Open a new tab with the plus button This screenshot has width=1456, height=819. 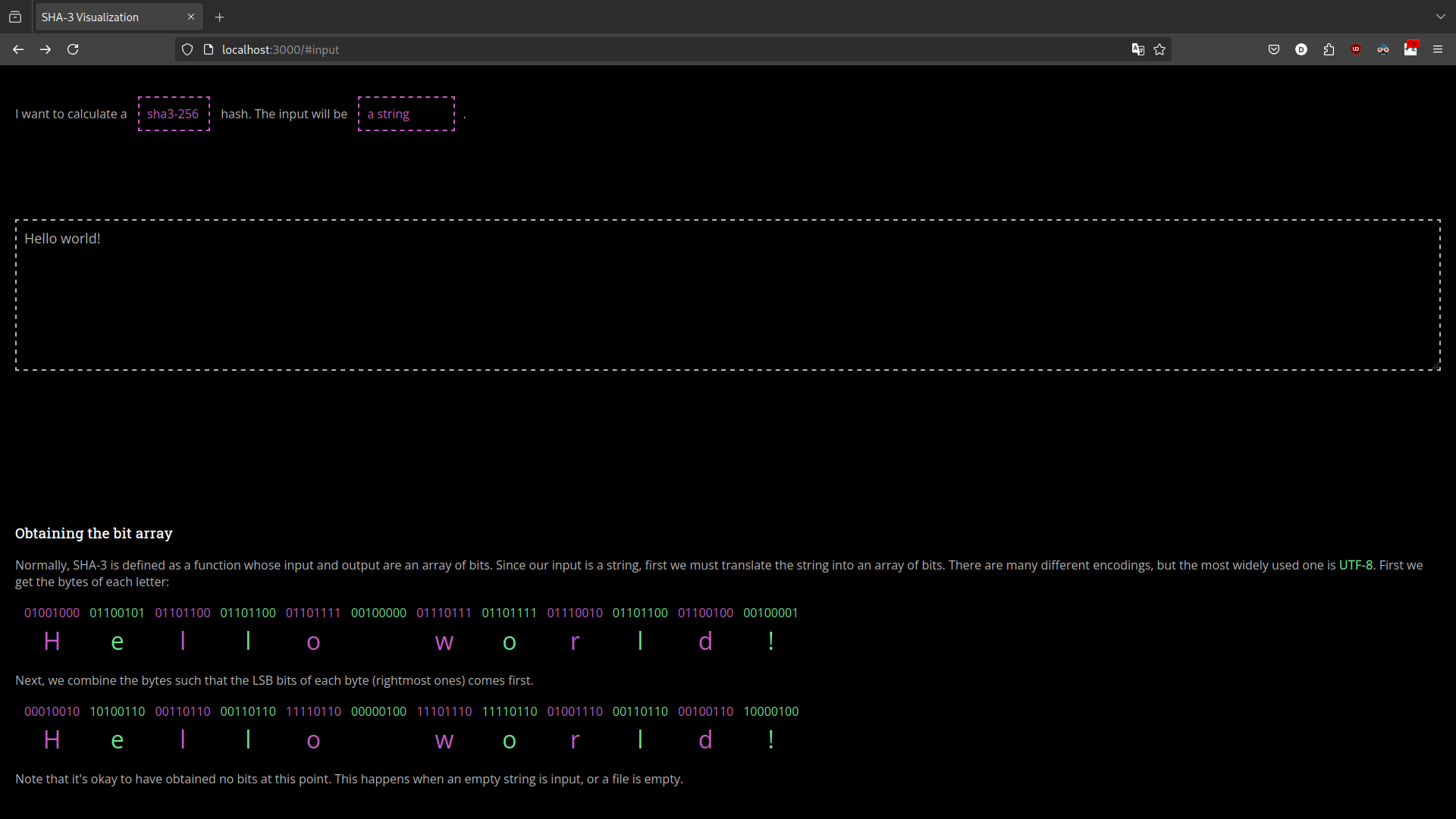219,17
